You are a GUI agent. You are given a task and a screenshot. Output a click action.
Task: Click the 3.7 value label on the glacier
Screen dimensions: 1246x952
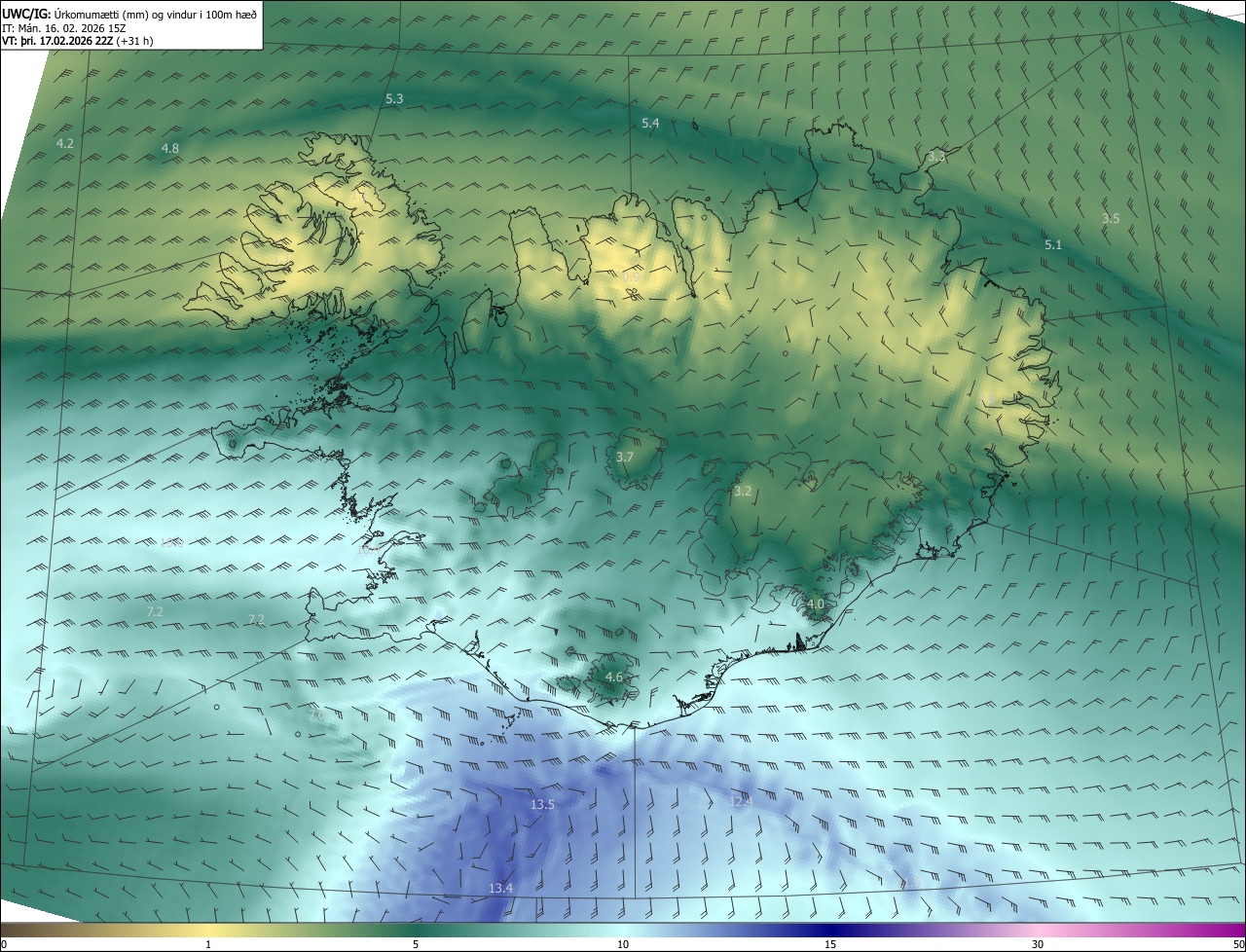625,458
